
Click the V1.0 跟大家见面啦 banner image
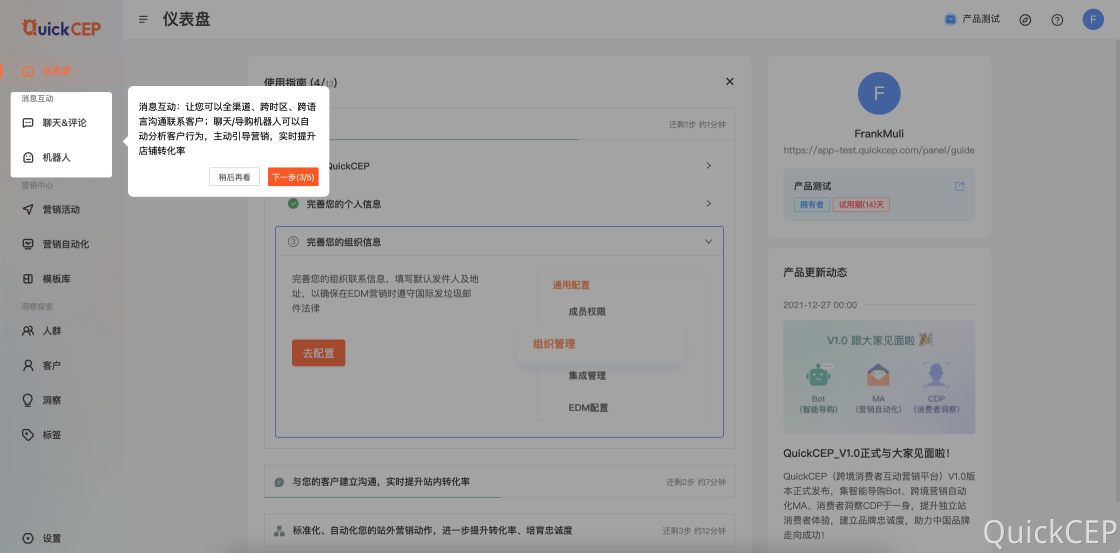[x=879, y=377]
